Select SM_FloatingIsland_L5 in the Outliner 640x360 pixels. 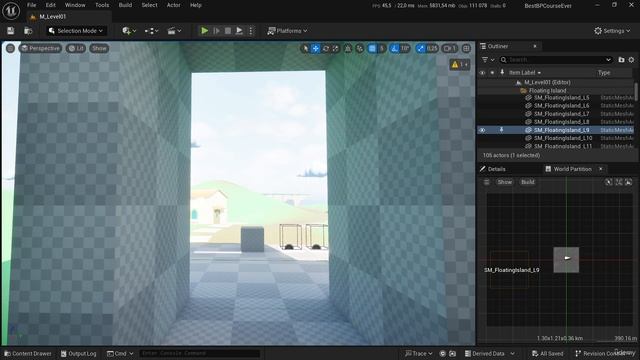tap(562, 98)
